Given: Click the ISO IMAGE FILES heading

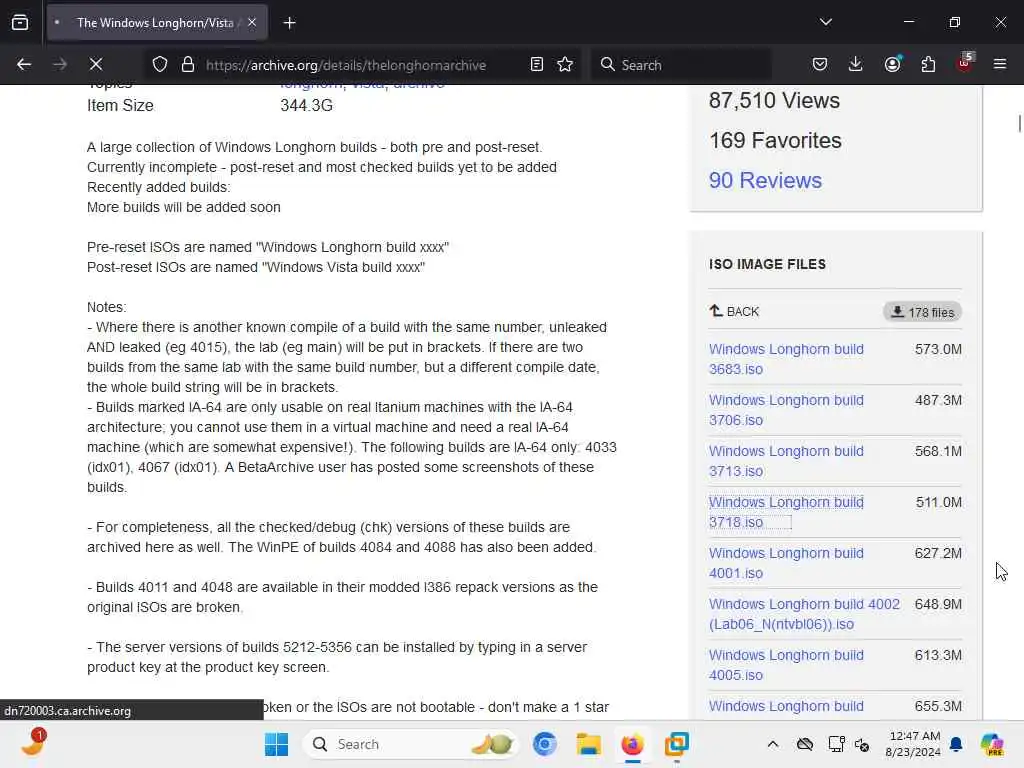Looking at the screenshot, I should point(767,264).
